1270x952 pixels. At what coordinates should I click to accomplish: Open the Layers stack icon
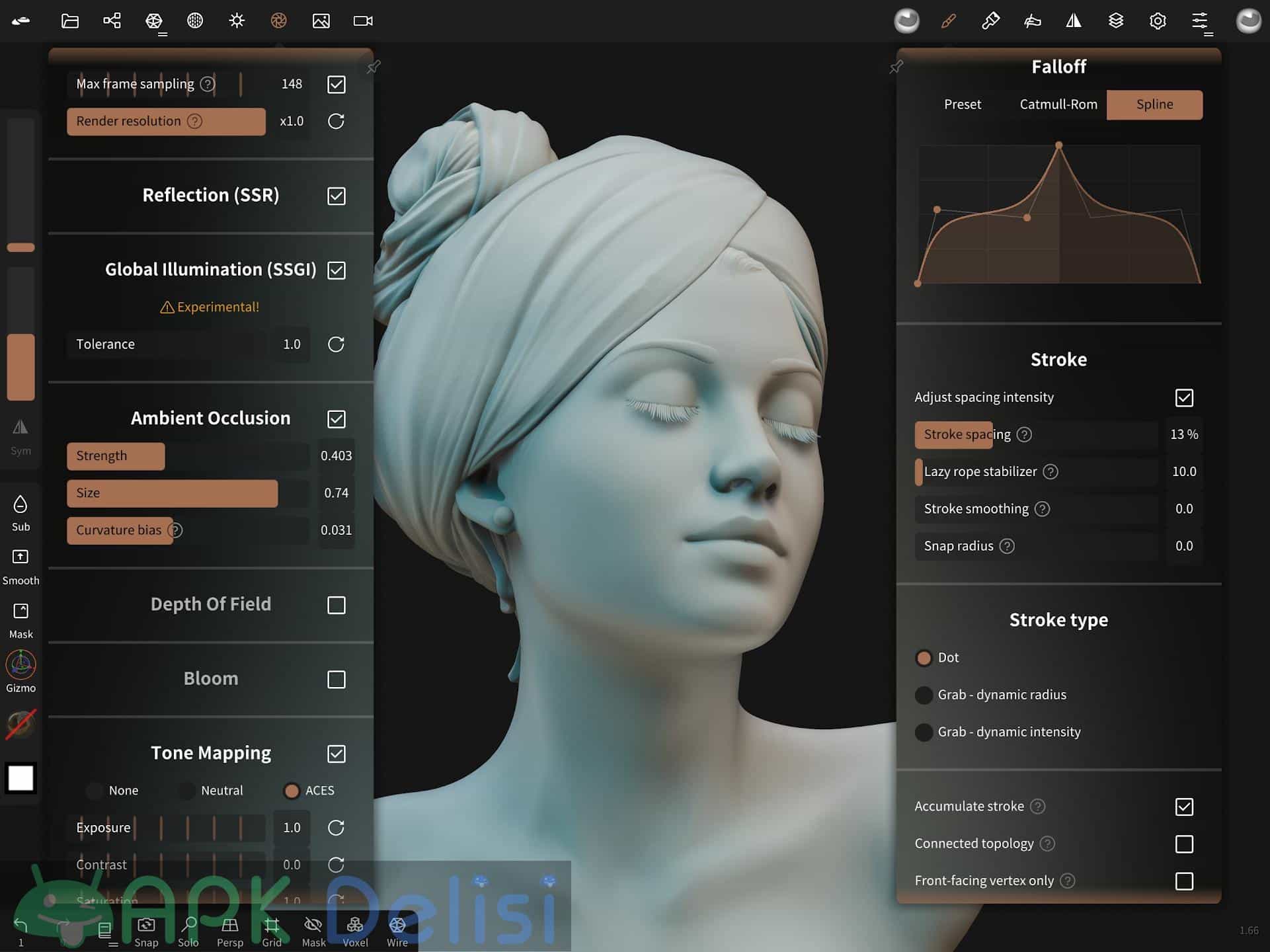1116,21
